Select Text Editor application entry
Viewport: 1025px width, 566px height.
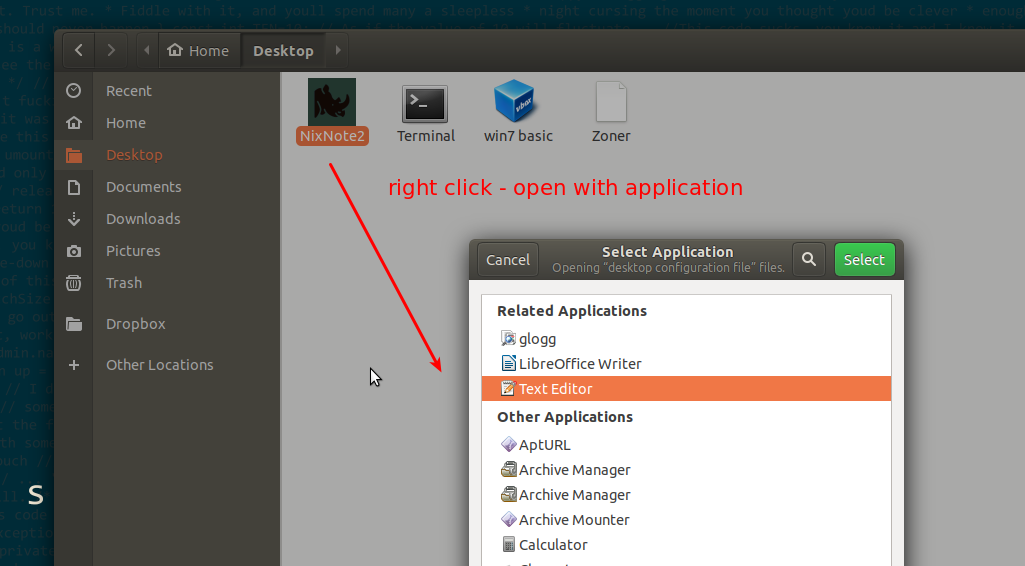click(x=555, y=389)
